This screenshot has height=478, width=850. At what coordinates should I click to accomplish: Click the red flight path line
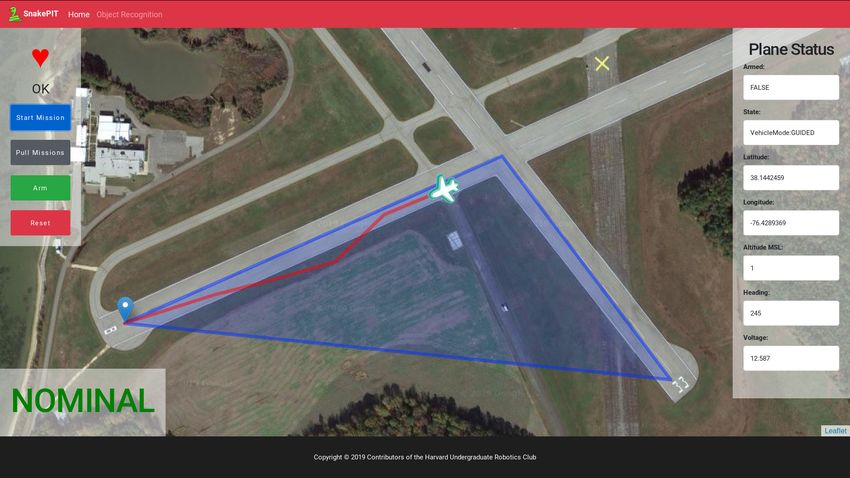pos(334,262)
